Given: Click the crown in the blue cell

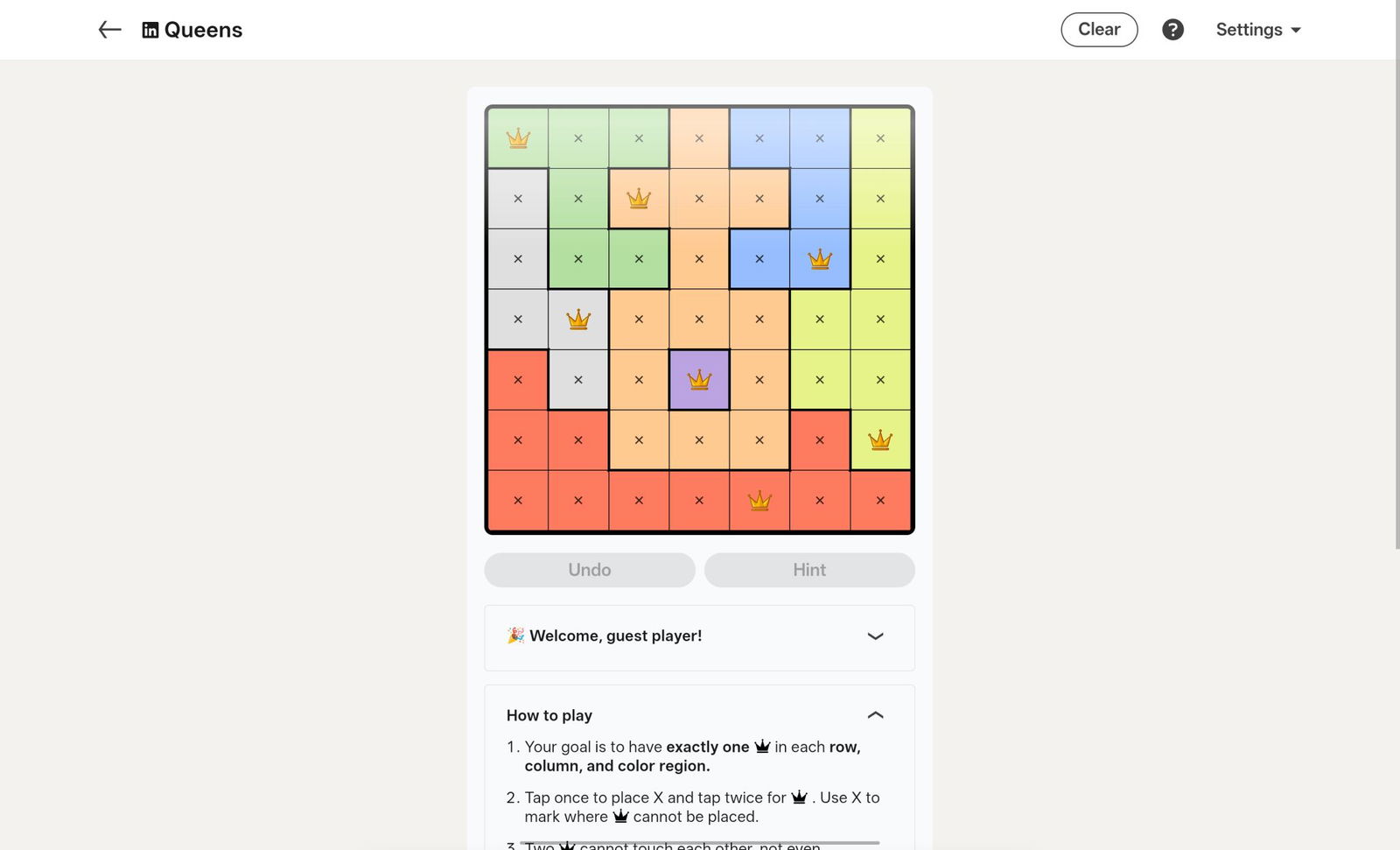Looking at the screenshot, I should [820, 259].
